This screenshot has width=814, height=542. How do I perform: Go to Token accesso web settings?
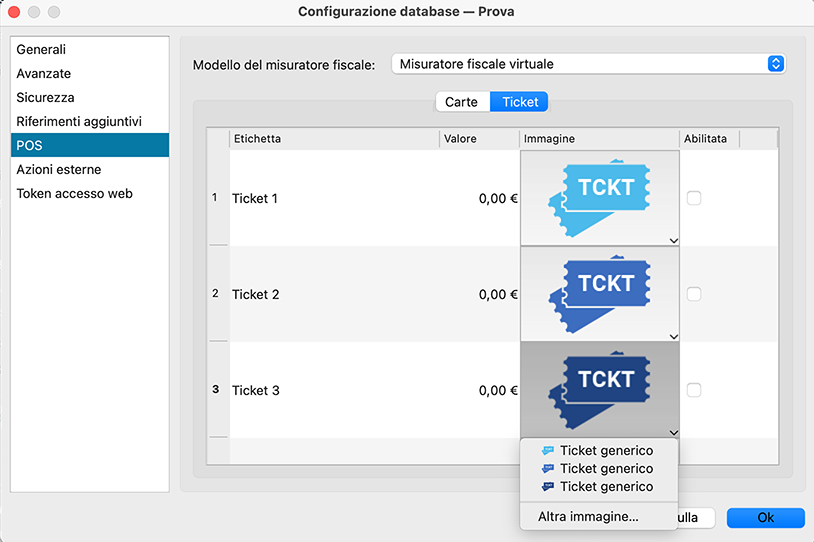(74, 194)
